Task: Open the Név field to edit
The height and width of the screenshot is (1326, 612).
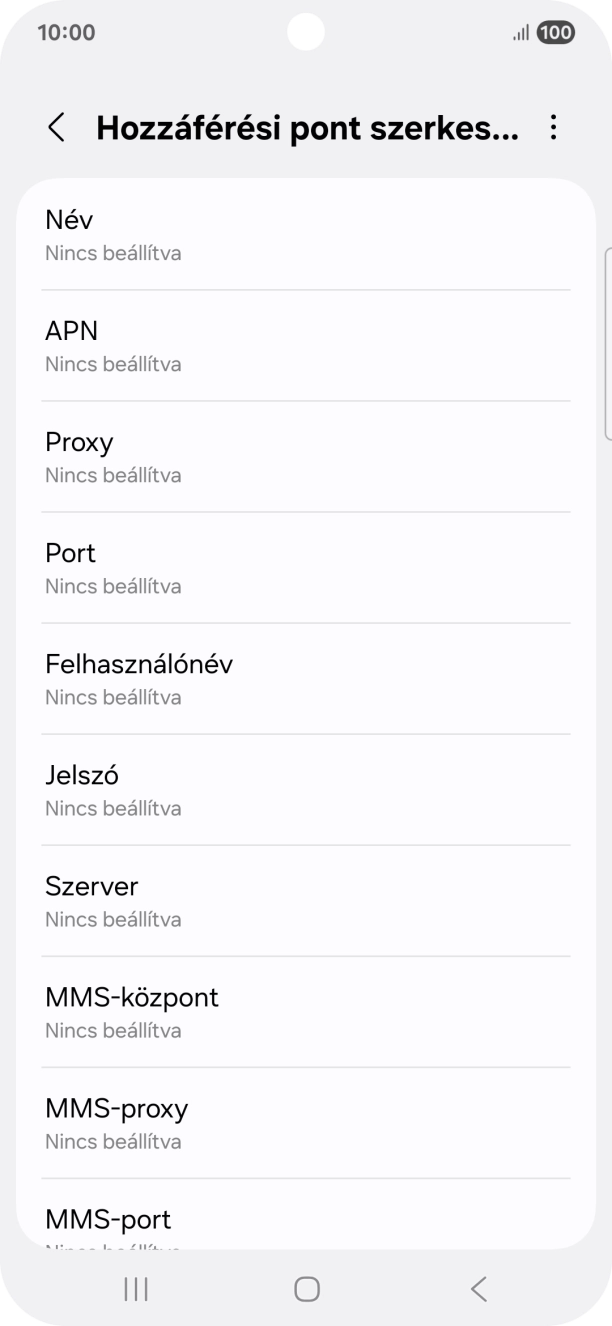Action: click(x=306, y=234)
